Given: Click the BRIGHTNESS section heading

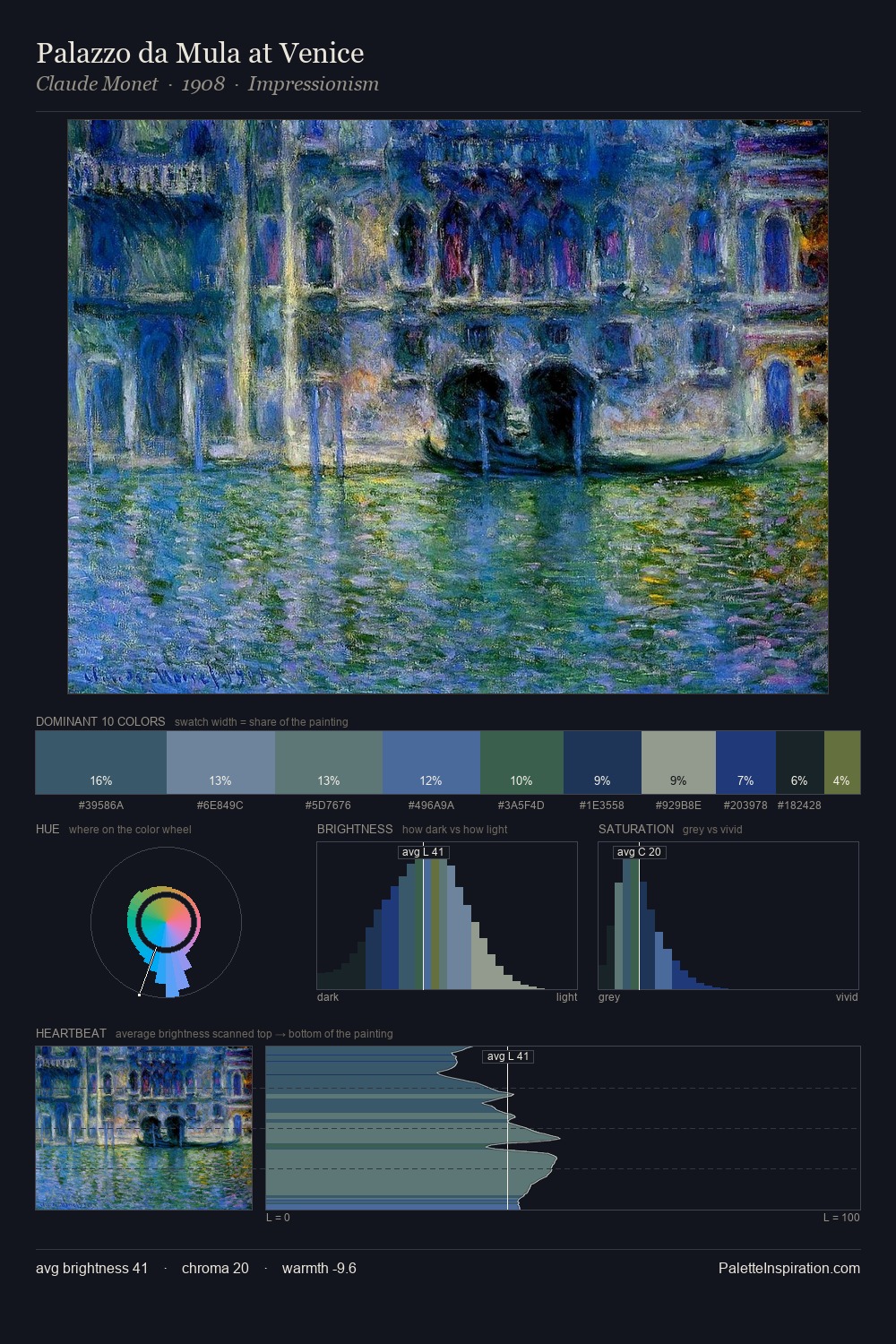Looking at the screenshot, I should [x=355, y=829].
